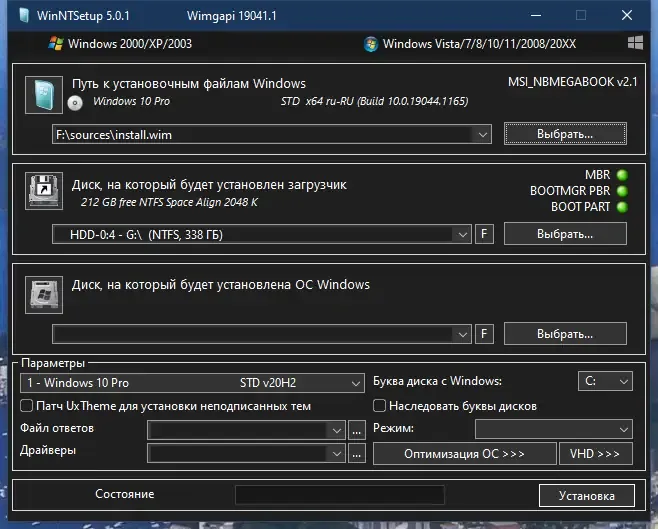Open the empty installation drive dropdown
Viewport: 658px width, 529px height.
[x=462, y=334]
